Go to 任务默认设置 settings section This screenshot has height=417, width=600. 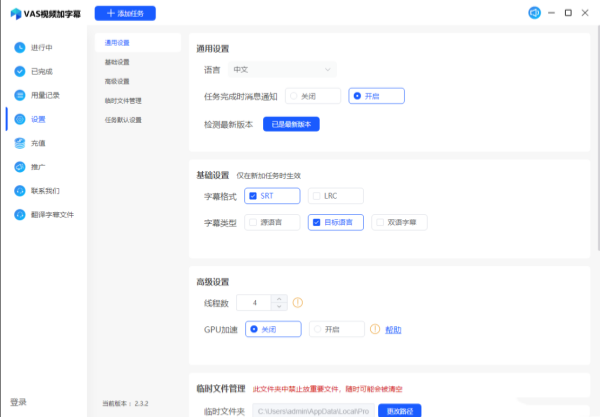[x=123, y=120]
